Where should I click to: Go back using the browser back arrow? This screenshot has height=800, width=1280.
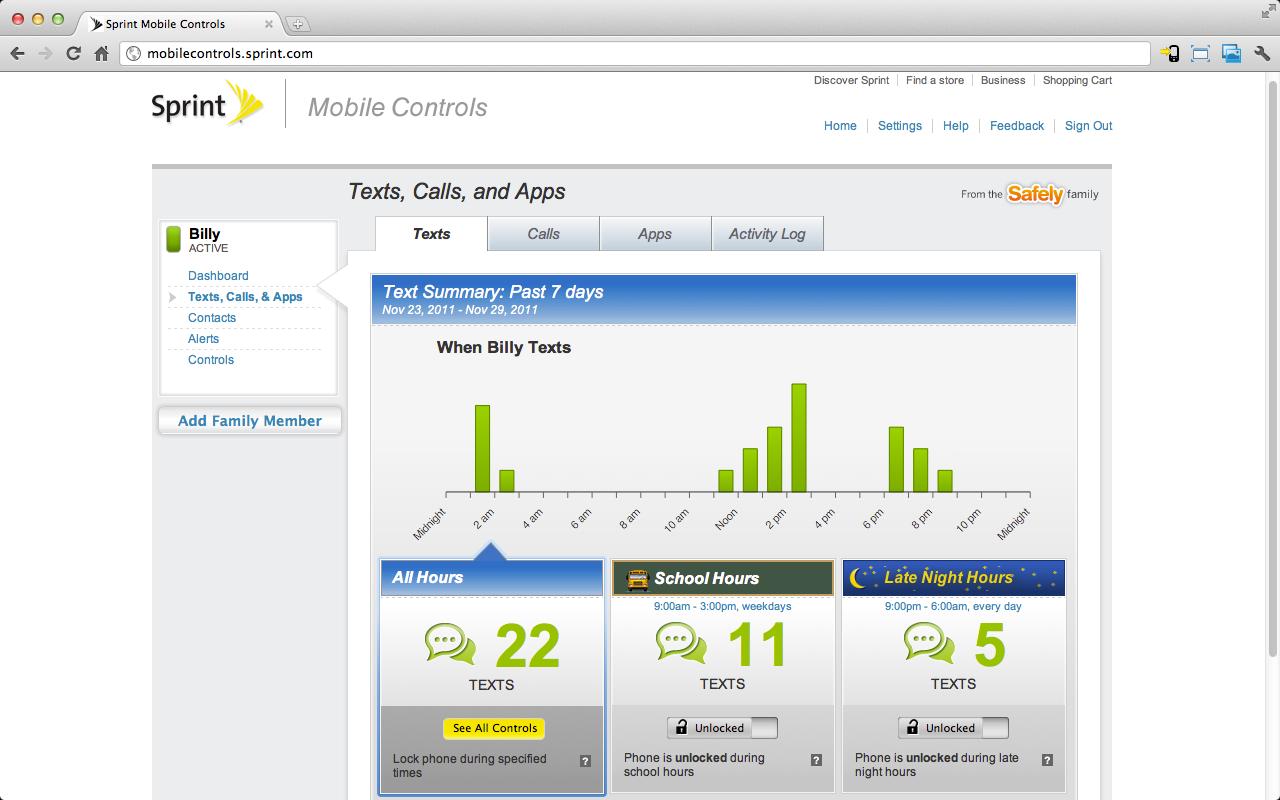coord(17,54)
